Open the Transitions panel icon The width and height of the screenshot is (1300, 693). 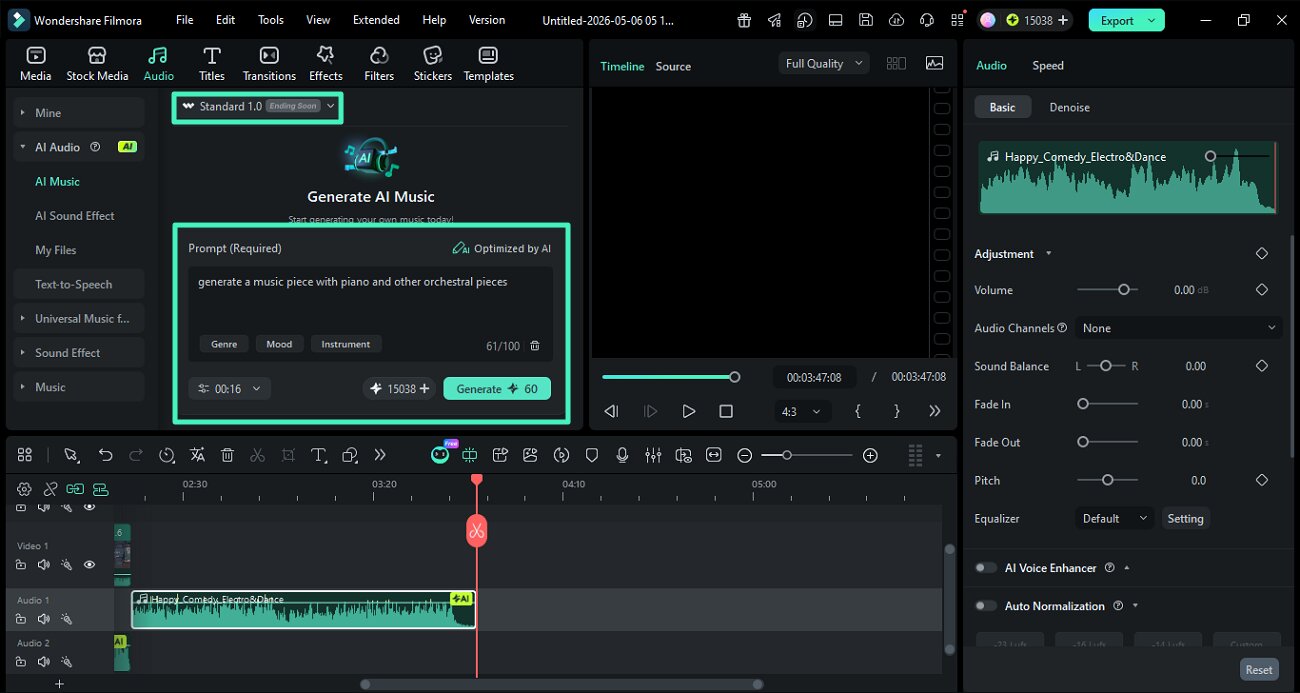pos(269,64)
